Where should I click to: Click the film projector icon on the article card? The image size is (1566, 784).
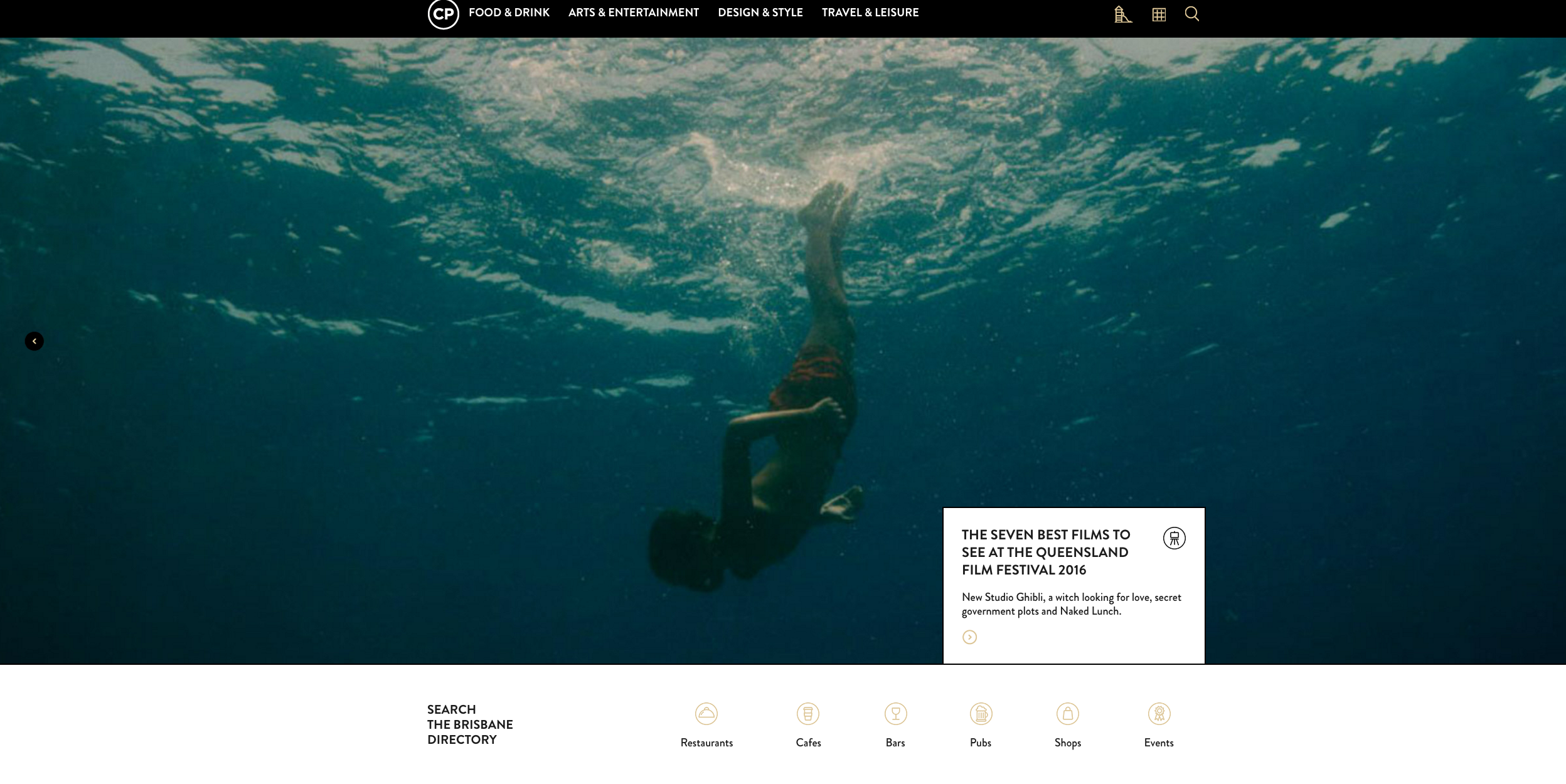click(1174, 538)
